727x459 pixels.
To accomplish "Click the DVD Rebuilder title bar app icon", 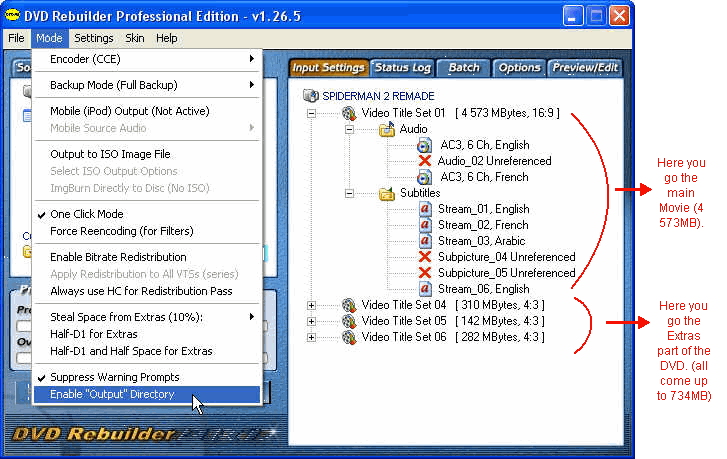I will [12, 15].
